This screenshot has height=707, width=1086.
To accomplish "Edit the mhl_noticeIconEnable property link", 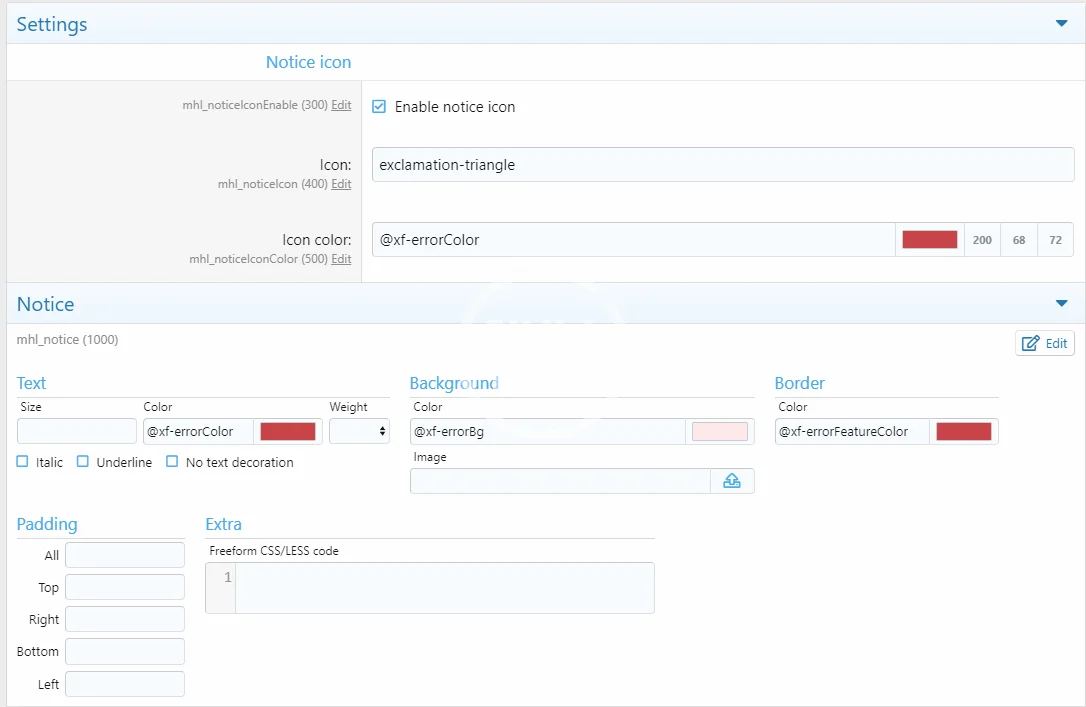I will [x=341, y=105].
